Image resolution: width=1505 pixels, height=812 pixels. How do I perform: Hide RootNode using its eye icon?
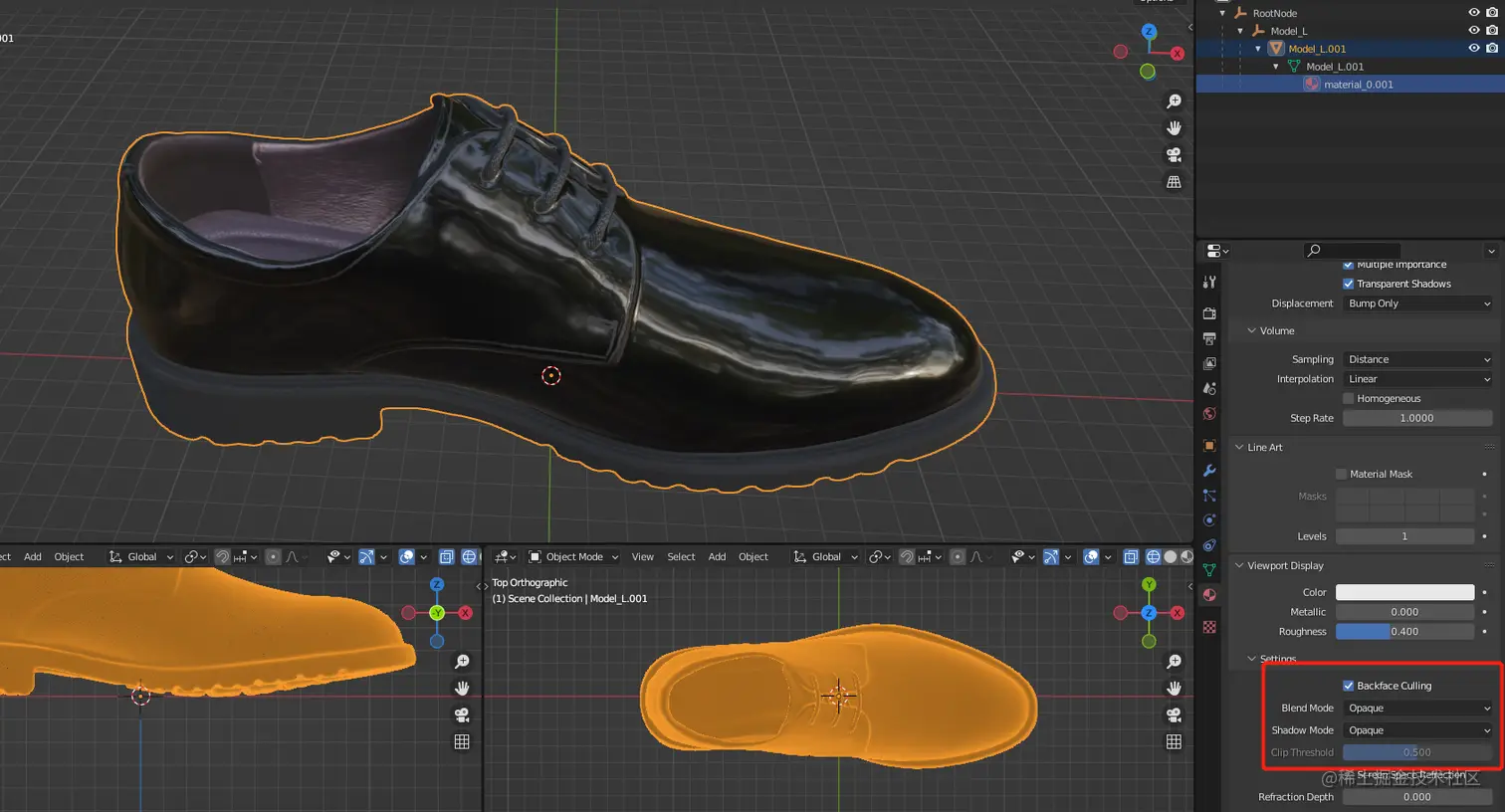1474,13
